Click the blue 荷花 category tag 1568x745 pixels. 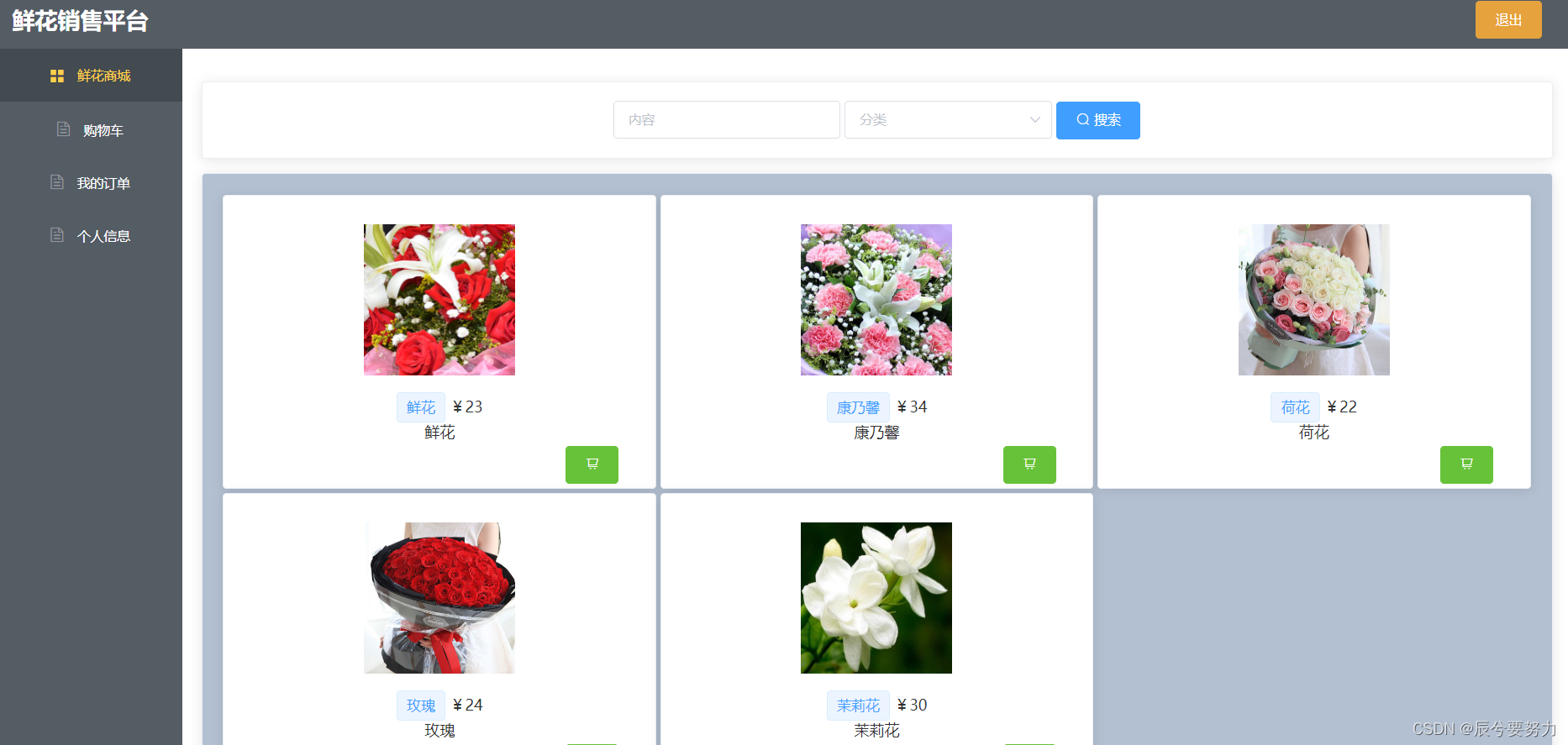click(x=1295, y=407)
